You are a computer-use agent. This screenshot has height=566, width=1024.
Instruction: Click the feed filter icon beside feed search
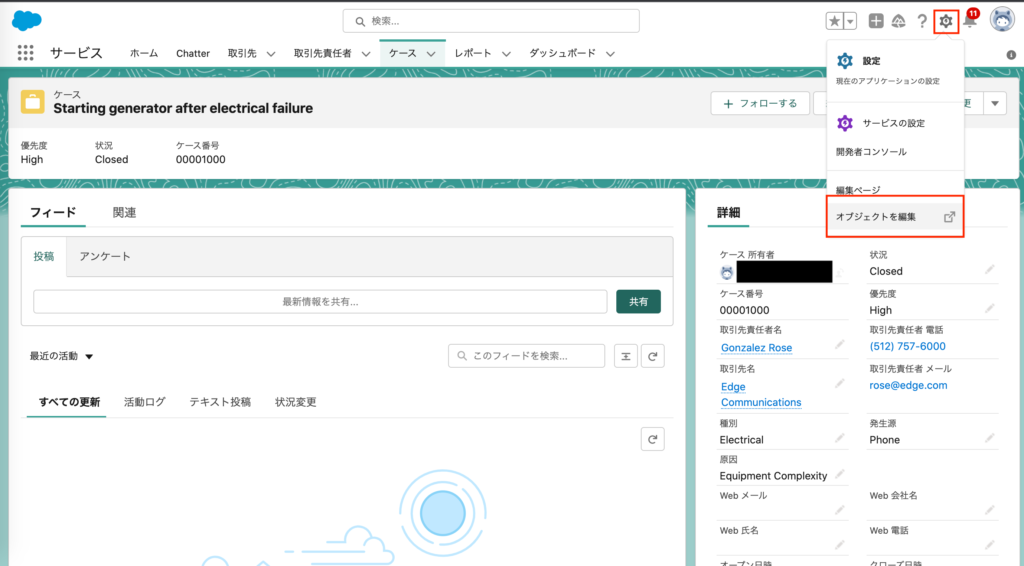click(625, 356)
